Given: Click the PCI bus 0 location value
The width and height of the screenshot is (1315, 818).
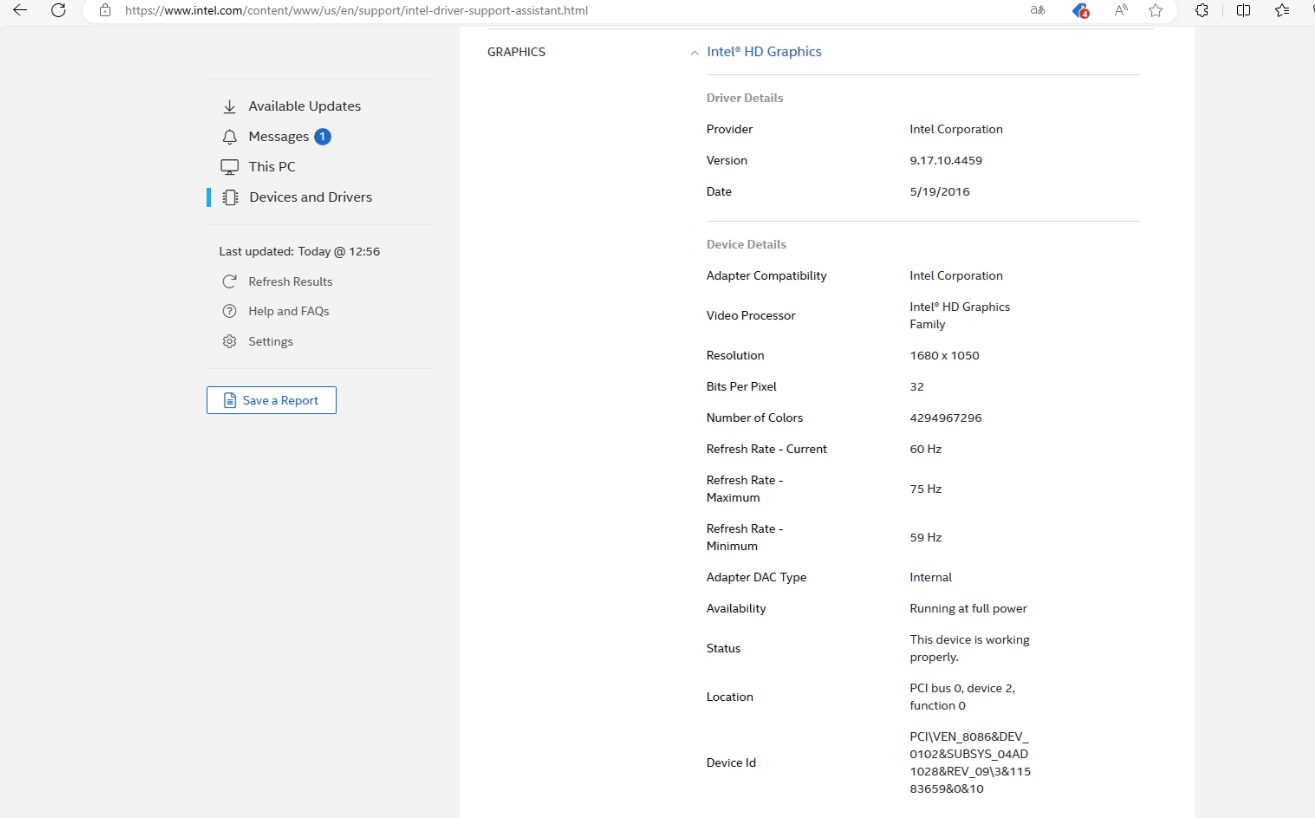Looking at the screenshot, I should pos(962,696).
